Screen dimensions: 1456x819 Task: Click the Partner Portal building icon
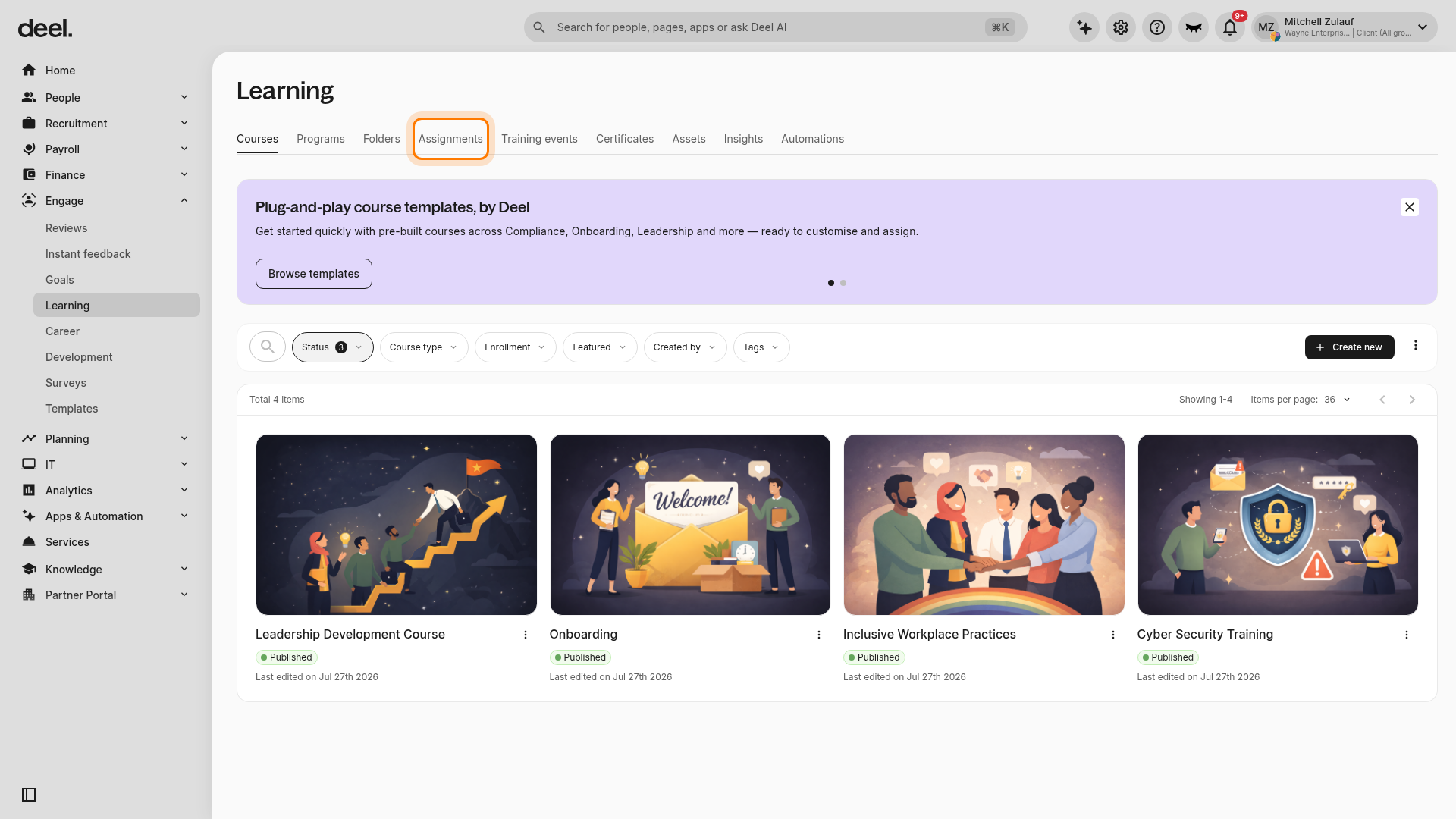point(29,595)
